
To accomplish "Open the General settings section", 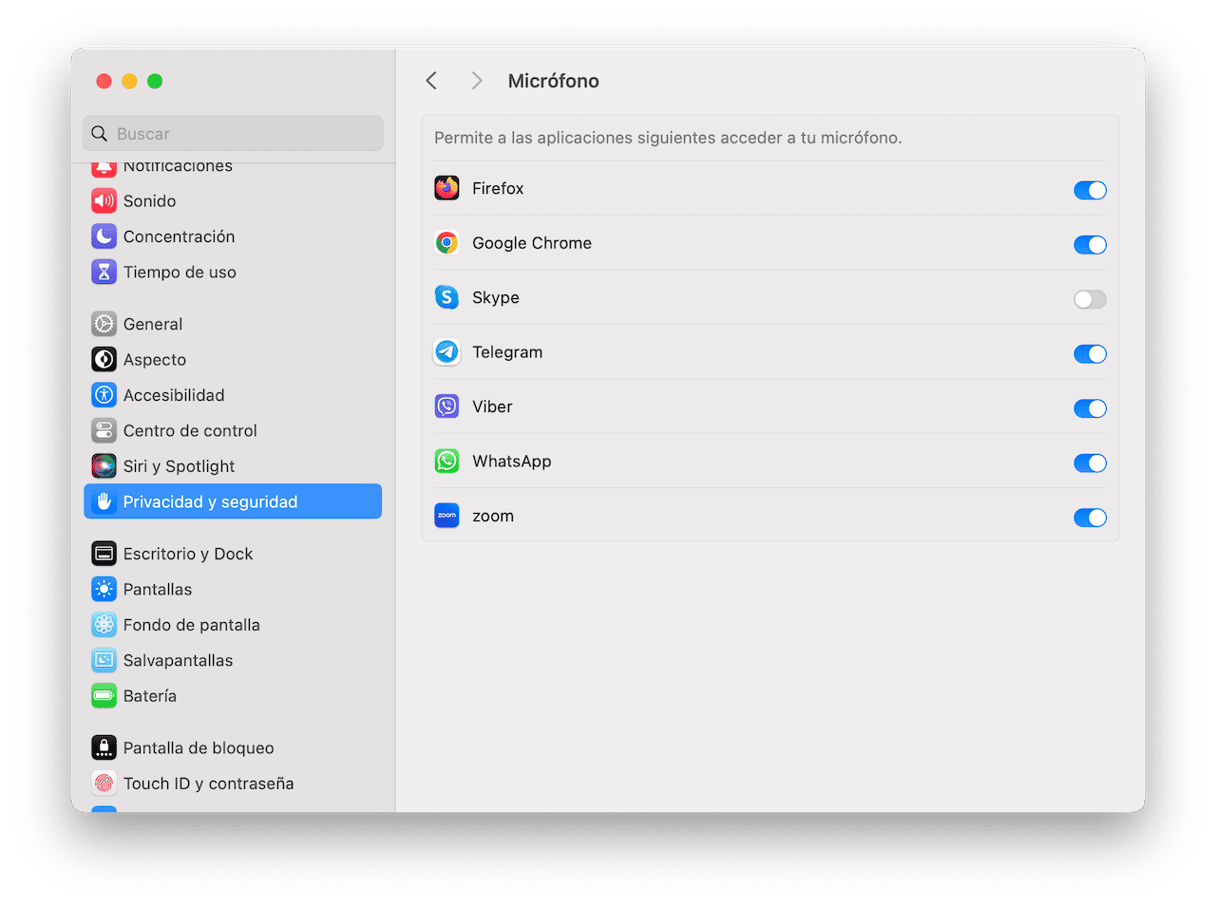I will click(x=152, y=324).
